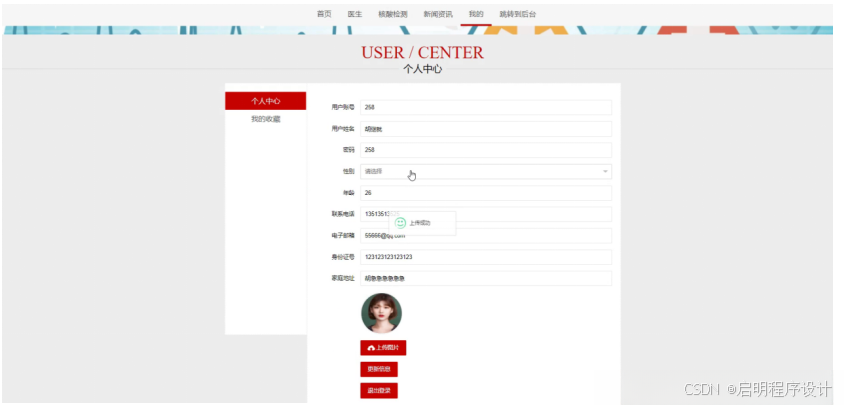
Task: Click the 家庭地址 input field
Action: point(486,278)
